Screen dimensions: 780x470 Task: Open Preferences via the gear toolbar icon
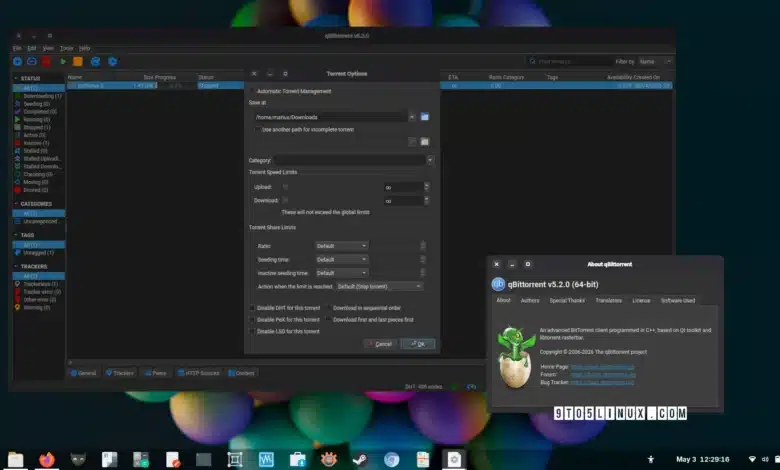click(x=112, y=61)
